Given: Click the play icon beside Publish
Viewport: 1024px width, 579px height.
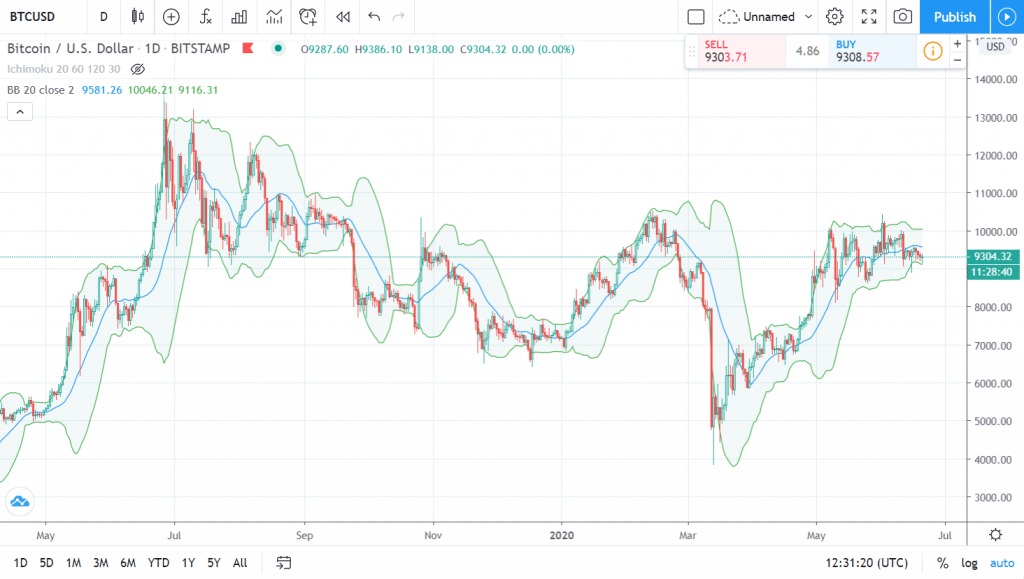Looking at the screenshot, I should click(x=1007, y=17).
